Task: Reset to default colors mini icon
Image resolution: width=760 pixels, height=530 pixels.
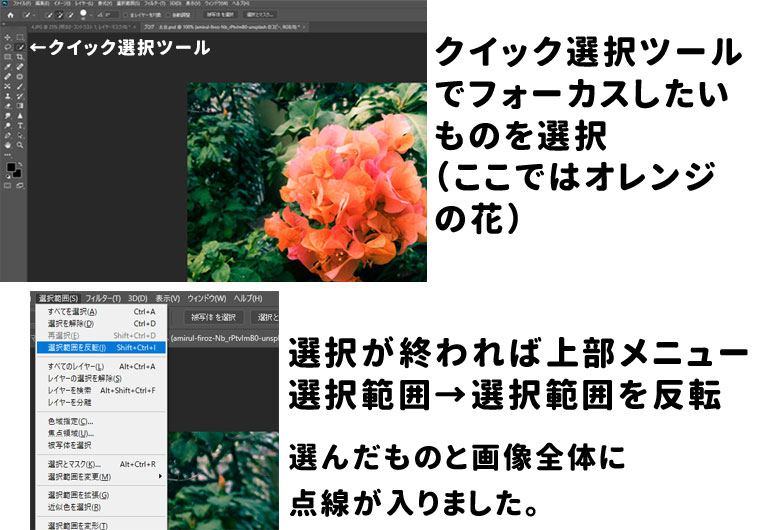Action: [x=8, y=177]
